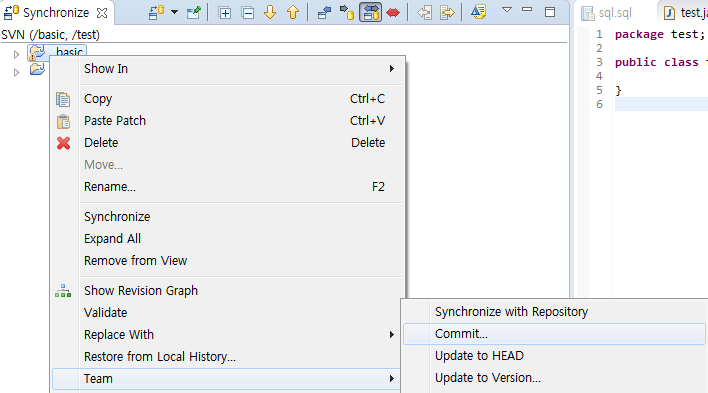The height and width of the screenshot is (393, 708).
Task: Click Commit... in Team submenu
Action: [554, 334]
